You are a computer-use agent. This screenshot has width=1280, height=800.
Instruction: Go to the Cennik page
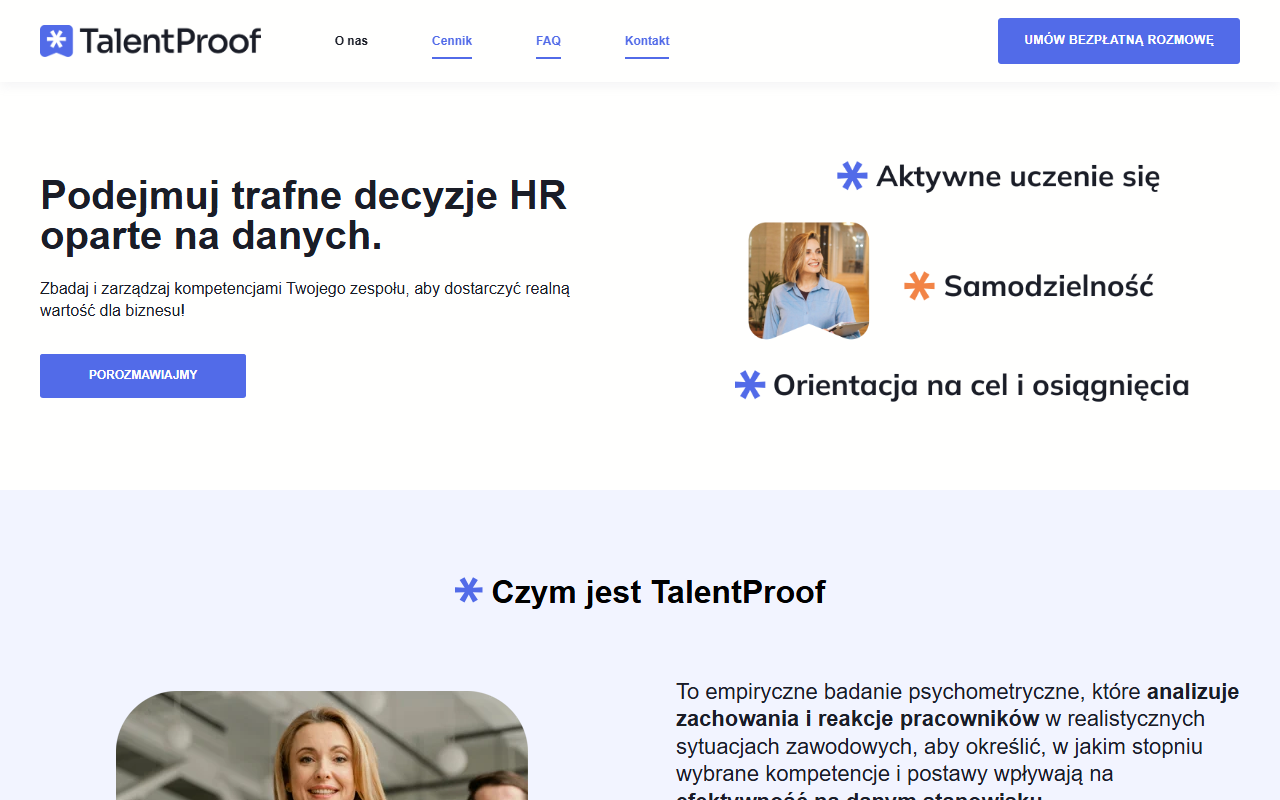pyautogui.click(x=452, y=41)
